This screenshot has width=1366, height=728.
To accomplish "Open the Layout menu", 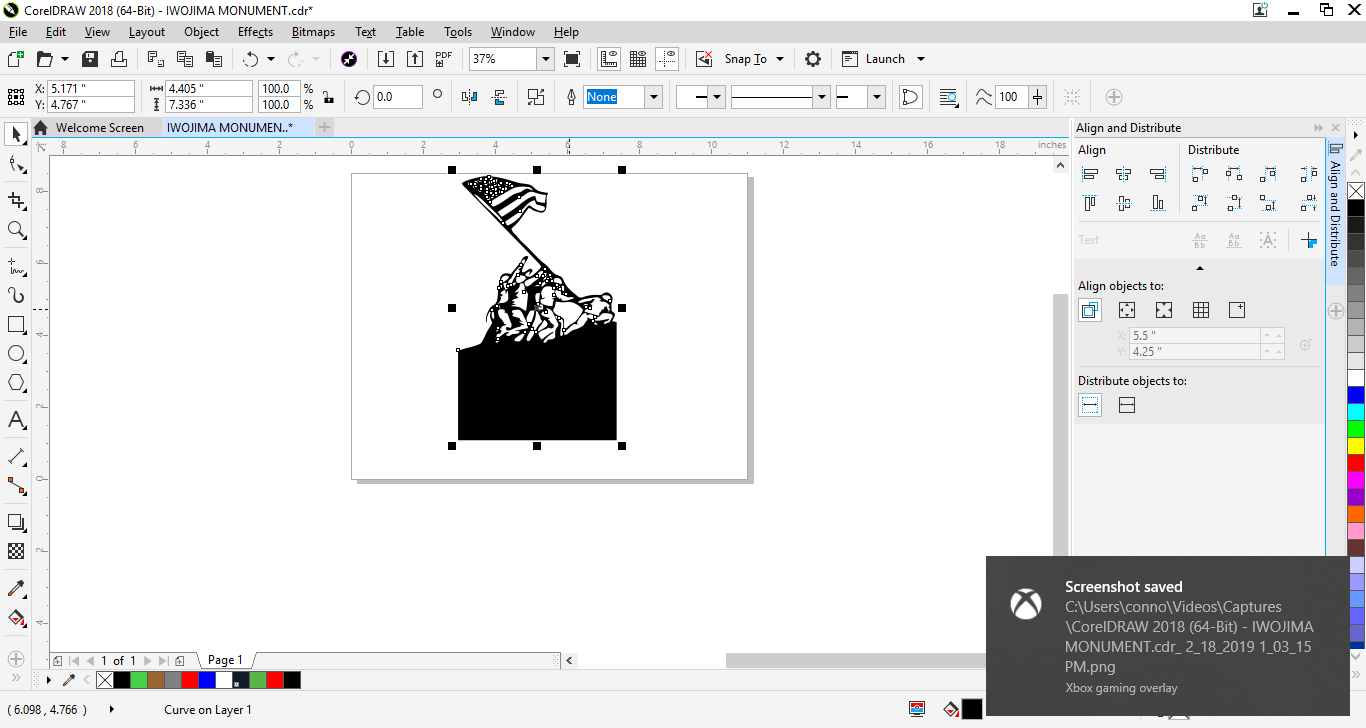I will pos(147,32).
